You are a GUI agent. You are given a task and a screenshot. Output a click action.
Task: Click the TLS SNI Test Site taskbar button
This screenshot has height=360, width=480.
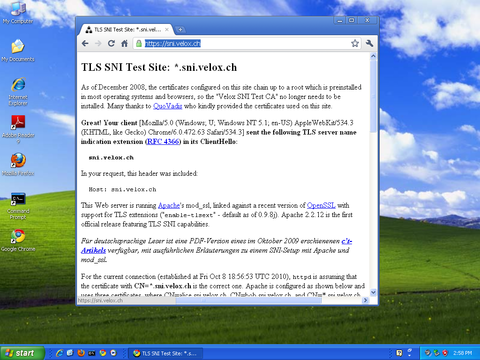coord(166,353)
